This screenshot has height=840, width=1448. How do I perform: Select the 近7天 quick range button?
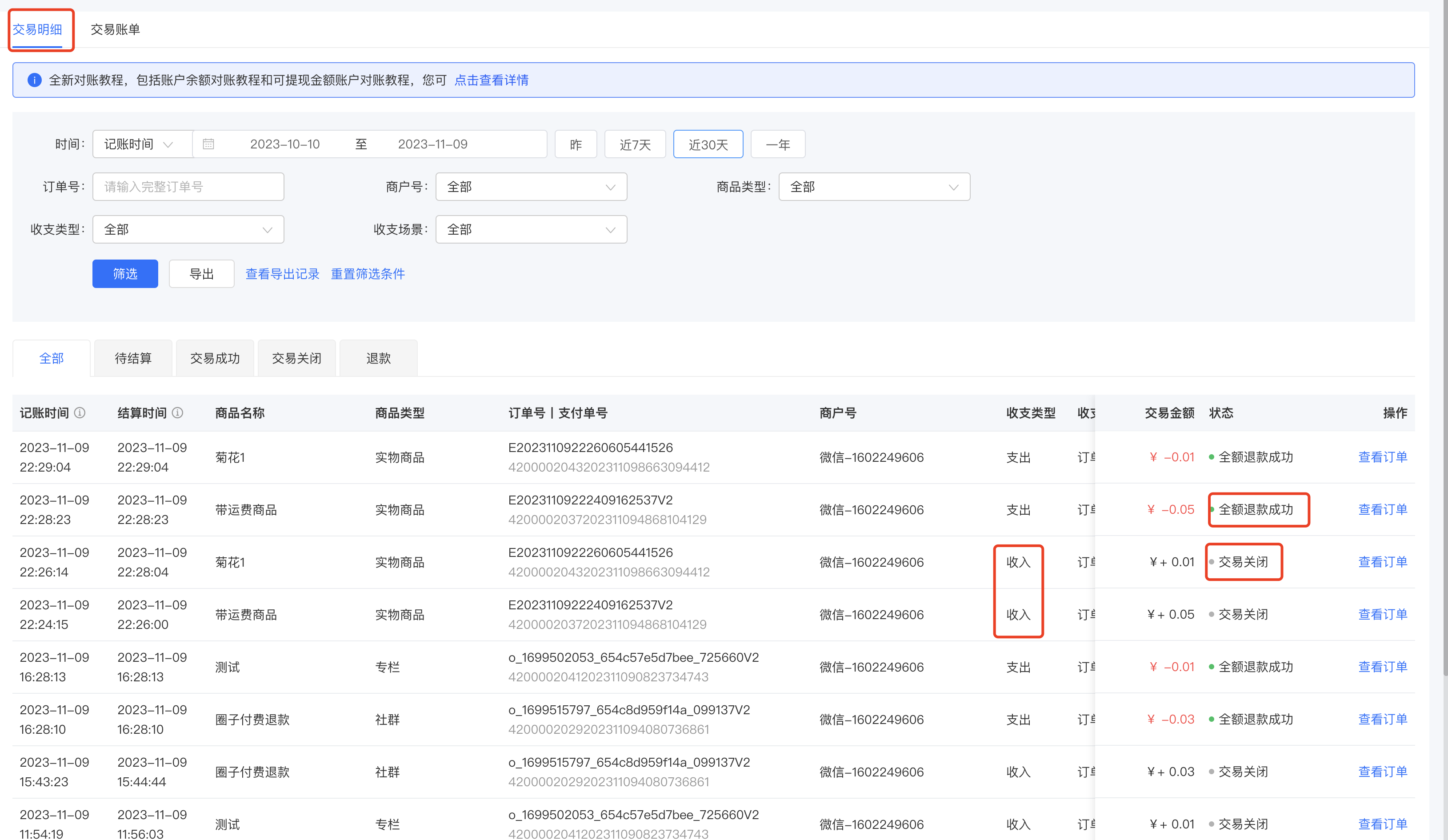[x=635, y=144]
